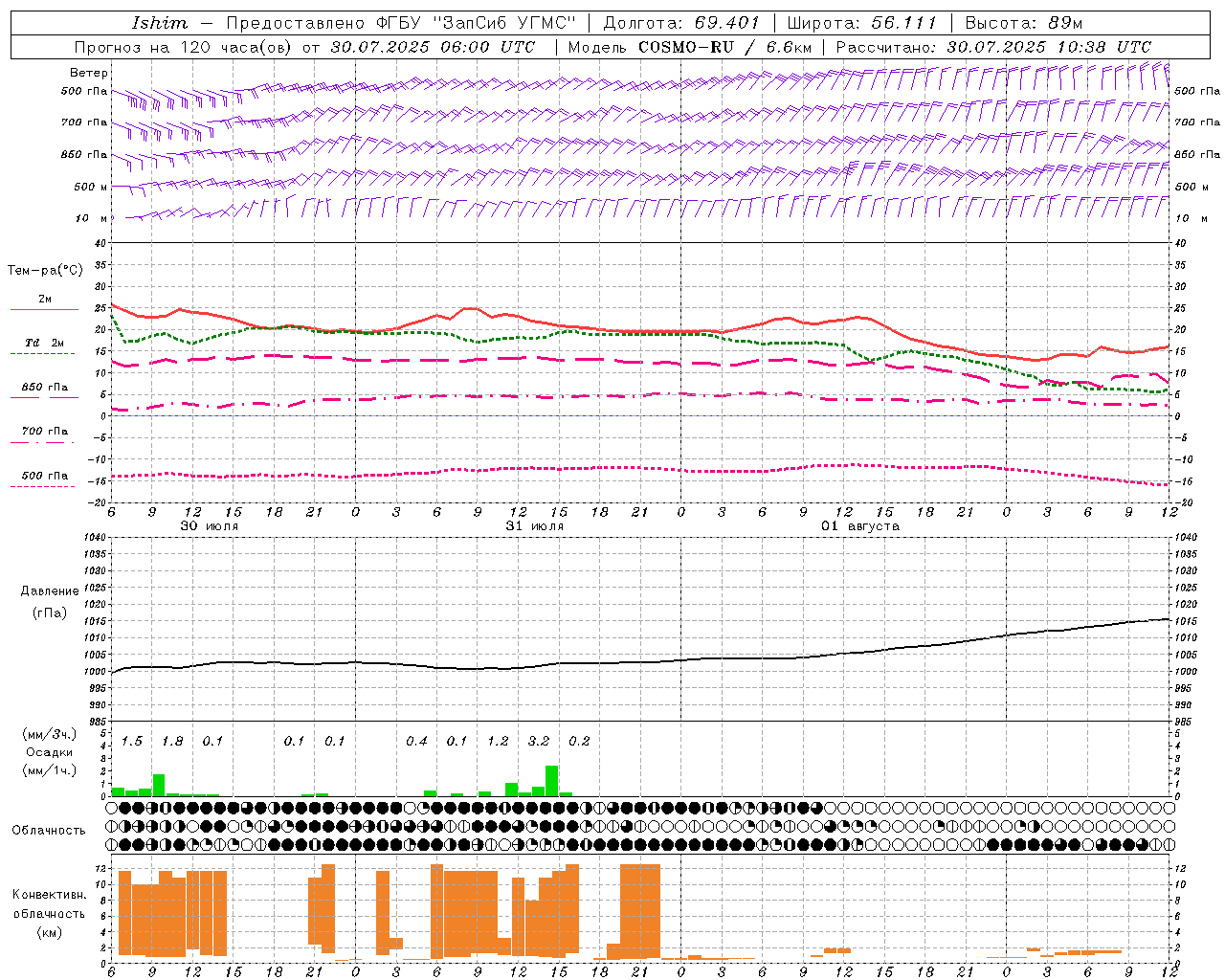The image size is (1225, 980).
Task: Click the "Давление" pressure panel label
Action: click(50, 591)
